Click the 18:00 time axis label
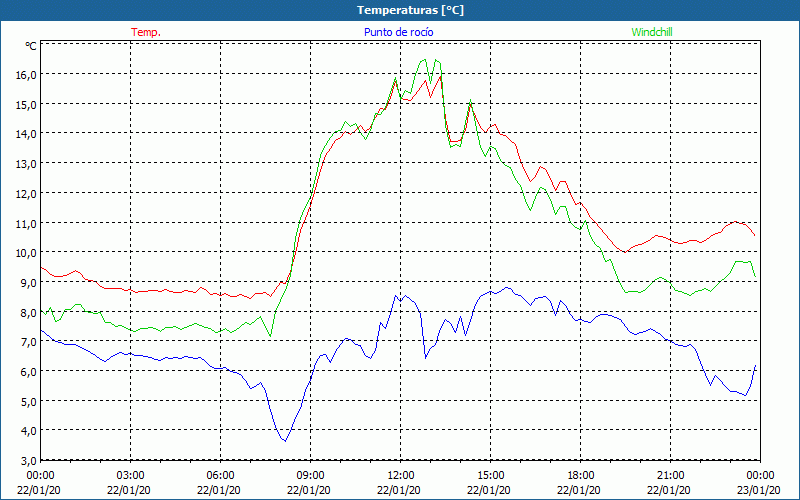 pyautogui.click(x=581, y=476)
